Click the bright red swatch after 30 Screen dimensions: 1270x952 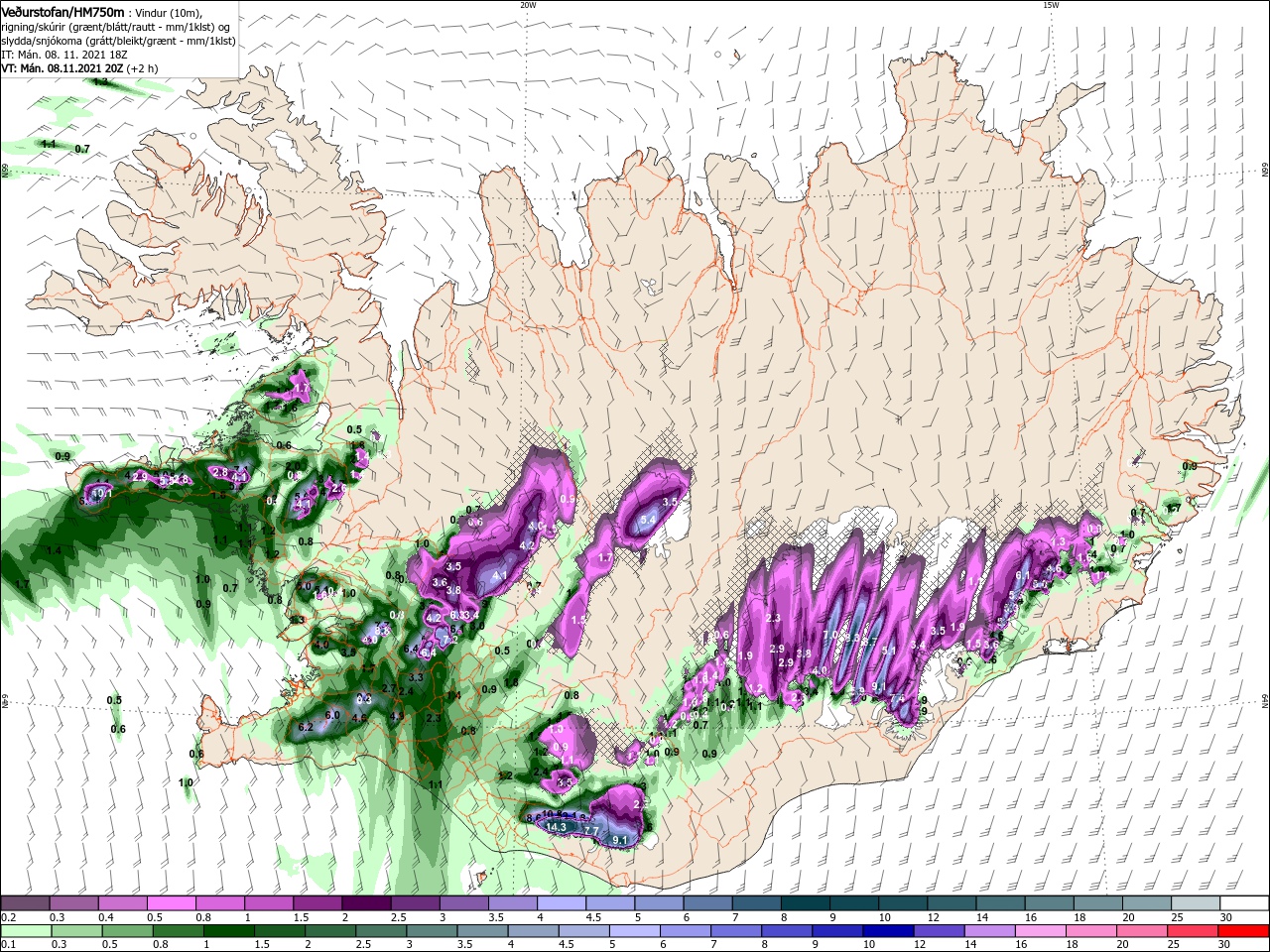point(1243,930)
